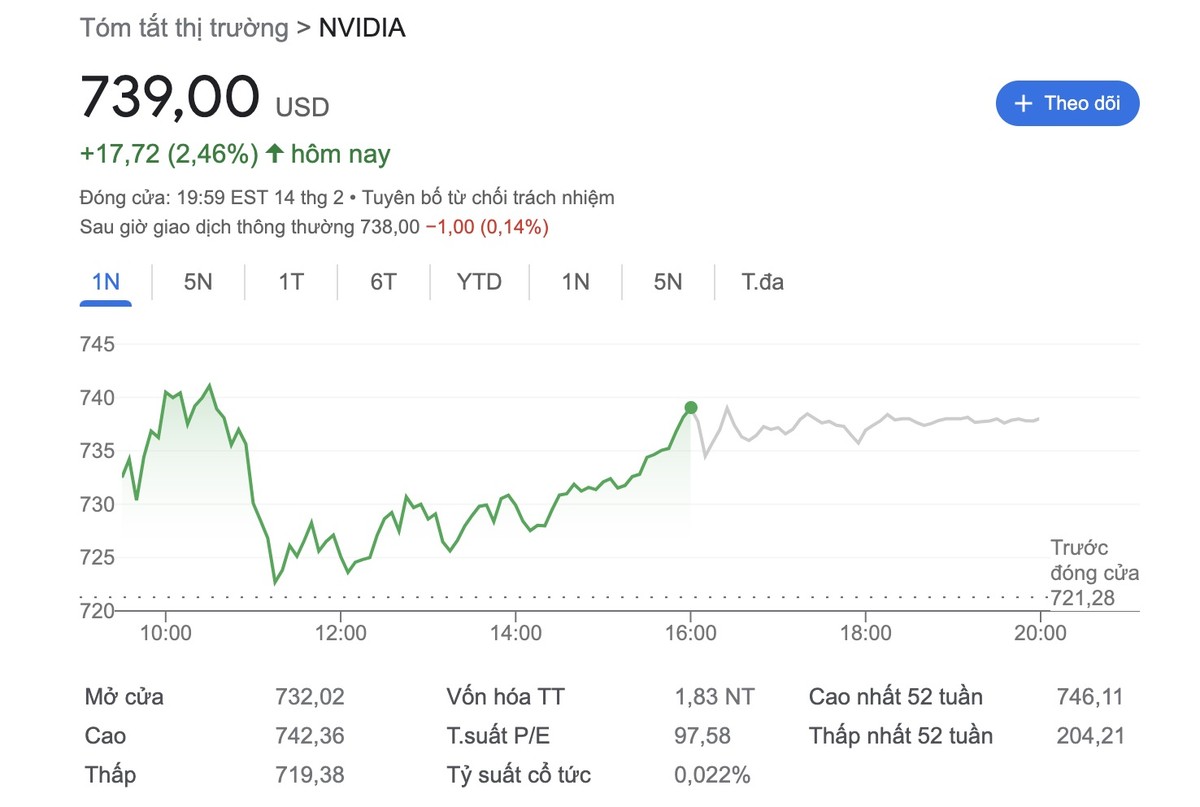Switch to the 5N chart view
Screen dimensions: 1200x807
pyautogui.click(x=196, y=282)
